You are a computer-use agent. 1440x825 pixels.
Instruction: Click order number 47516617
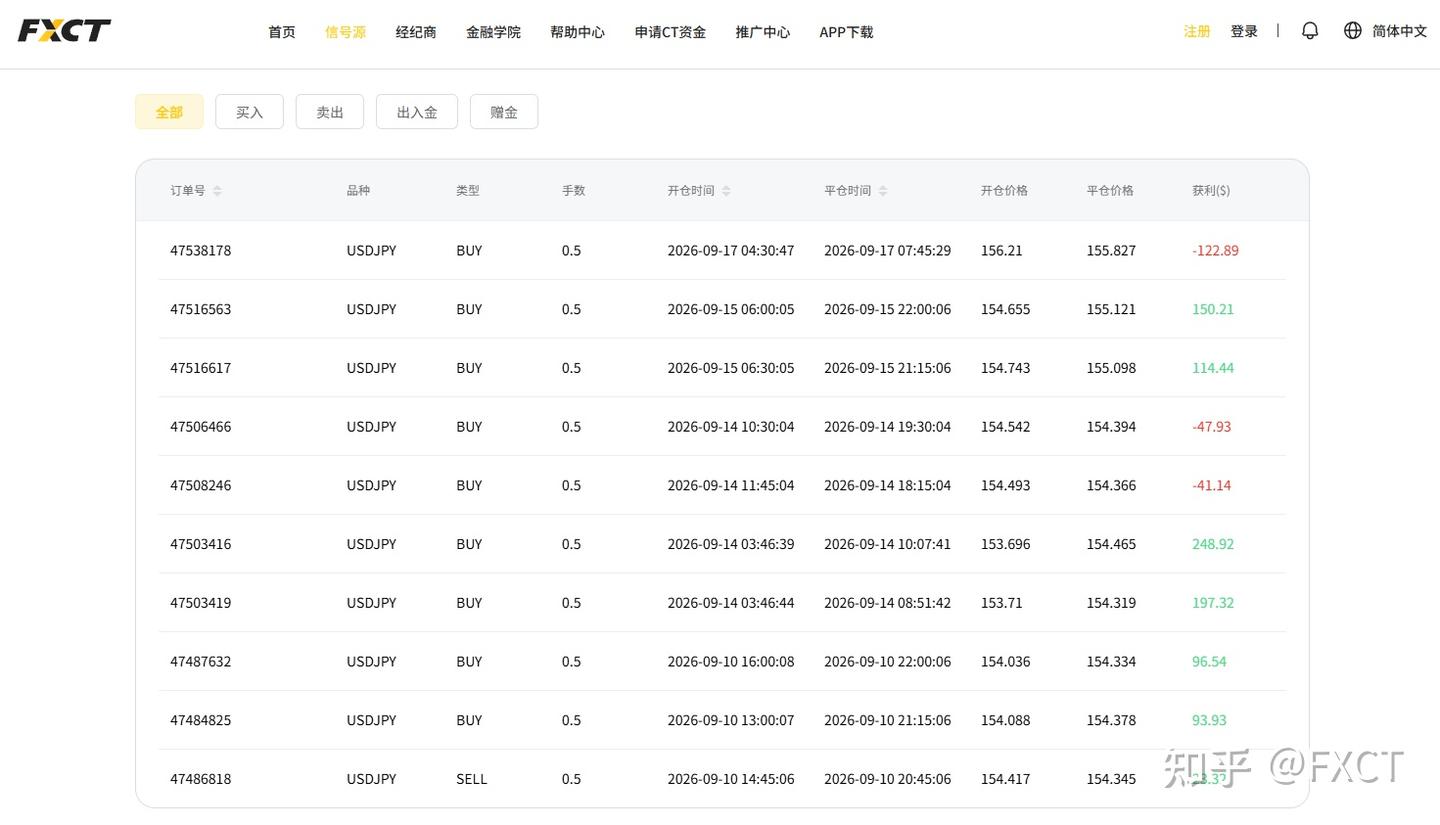[x=201, y=368]
